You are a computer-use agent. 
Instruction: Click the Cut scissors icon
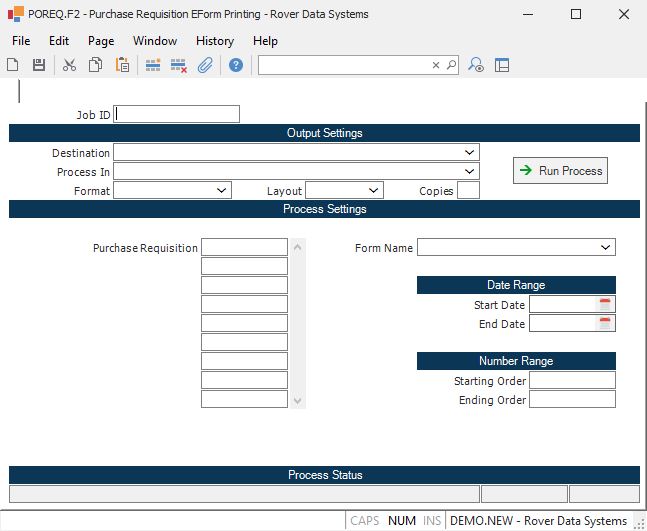tap(69, 65)
